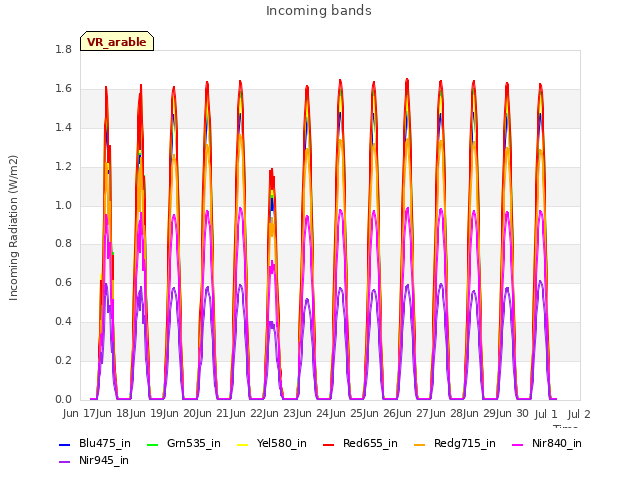640x480 pixels.
Task: Click the 1.6 y-axis tick value
Action: [63, 89]
